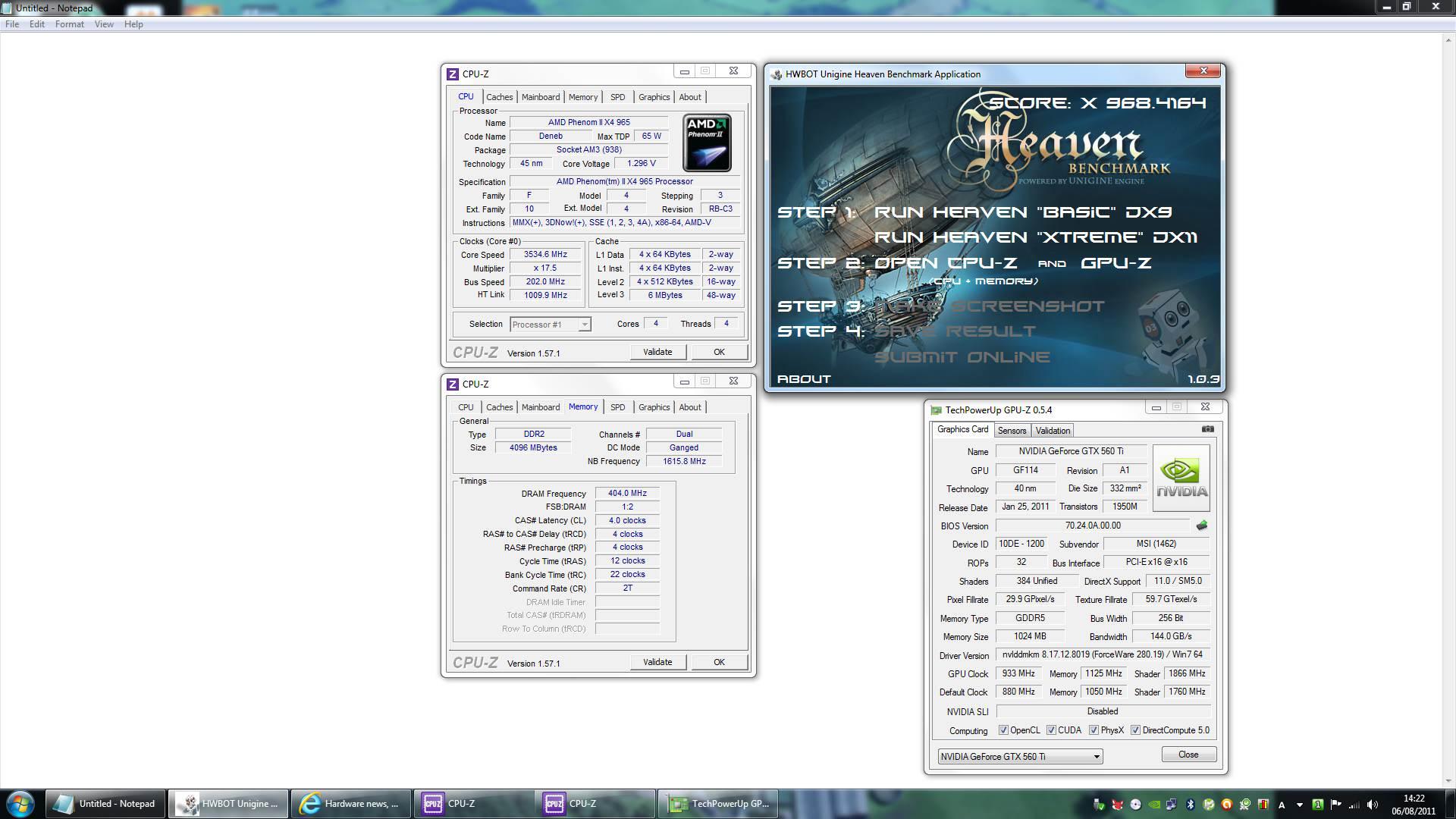Click the network signal tray icon

click(x=1354, y=805)
